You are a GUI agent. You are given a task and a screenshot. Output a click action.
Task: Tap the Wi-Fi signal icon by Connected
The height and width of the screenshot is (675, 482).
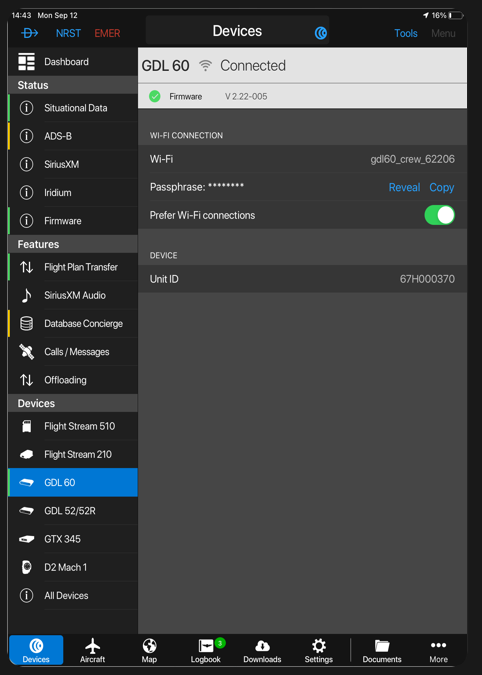206,66
